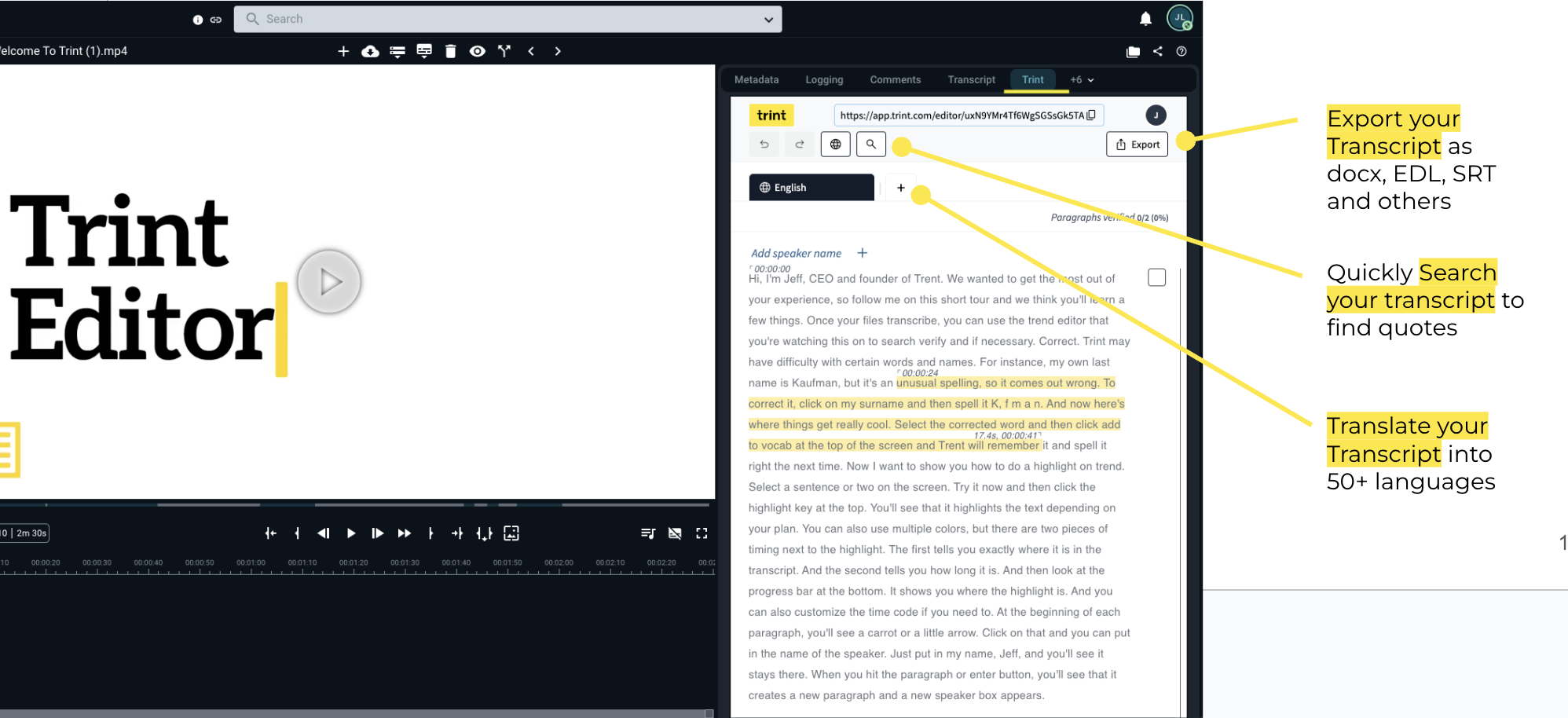Enter fullscreen video mode
Viewport: 1568px width, 718px height.
702,533
